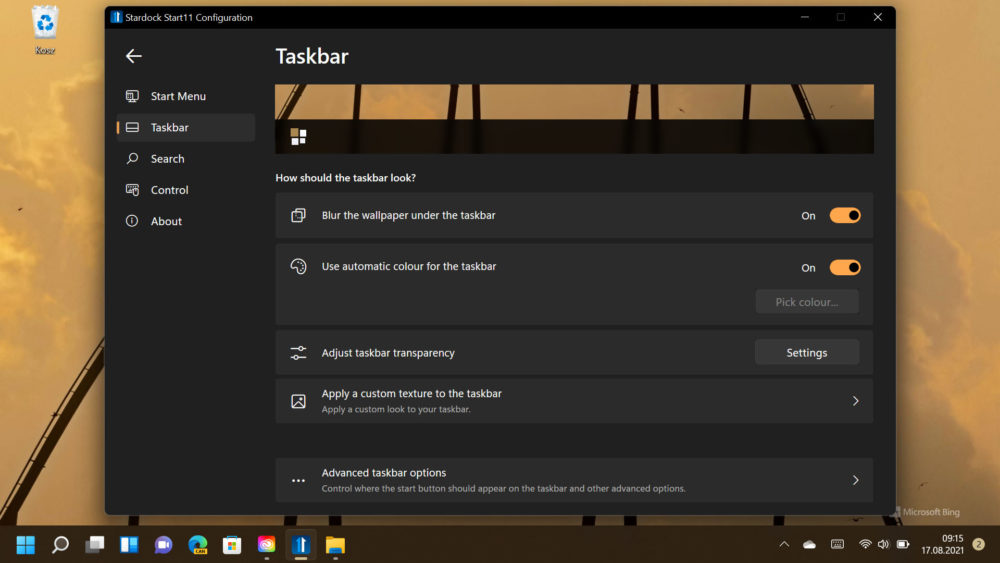Click the volume speaker tray icon
Screen dimensions: 1000x563
[x=883, y=545]
